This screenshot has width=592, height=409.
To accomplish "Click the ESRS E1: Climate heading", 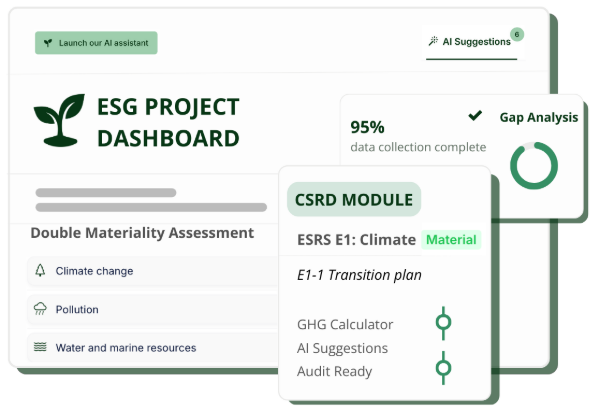I will tap(356, 239).
